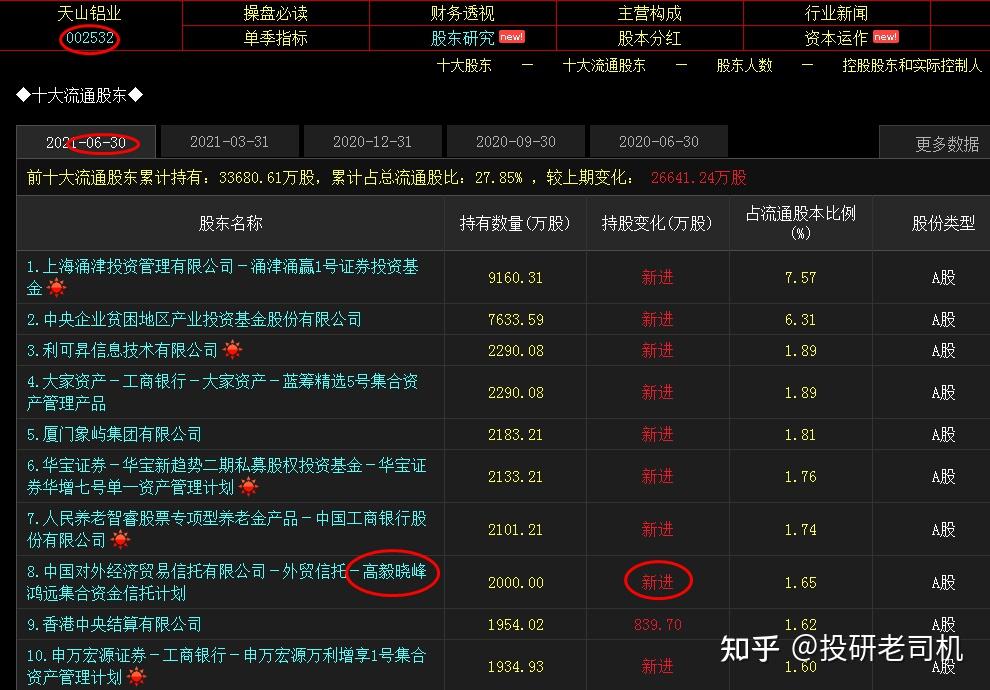Click the sun icon after 人民养老 shareholder
The width and height of the screenshot is (990, 690).
(120, 540)
